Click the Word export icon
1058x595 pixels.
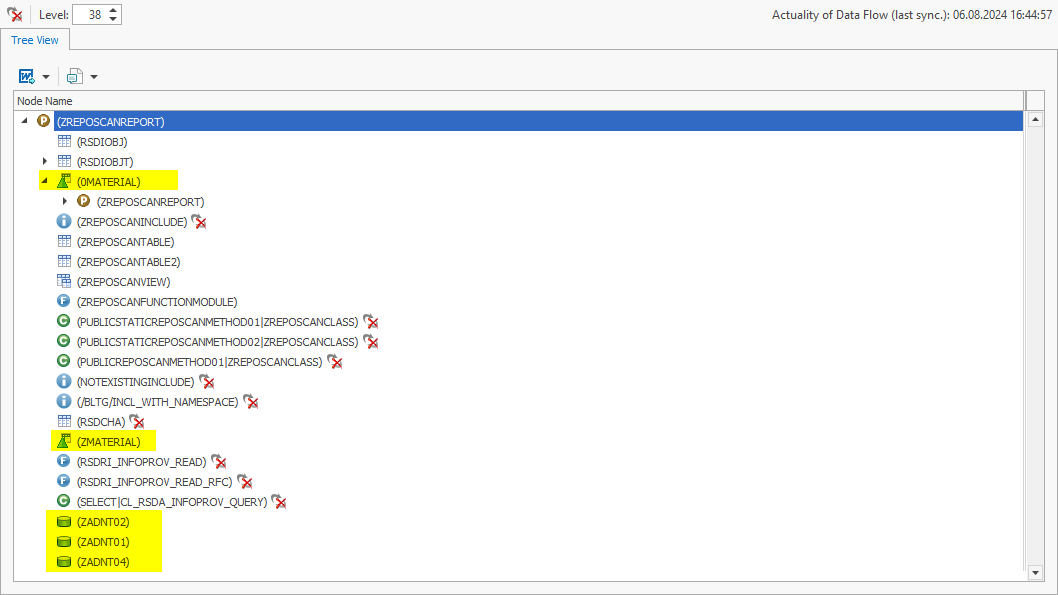[27, 76]
